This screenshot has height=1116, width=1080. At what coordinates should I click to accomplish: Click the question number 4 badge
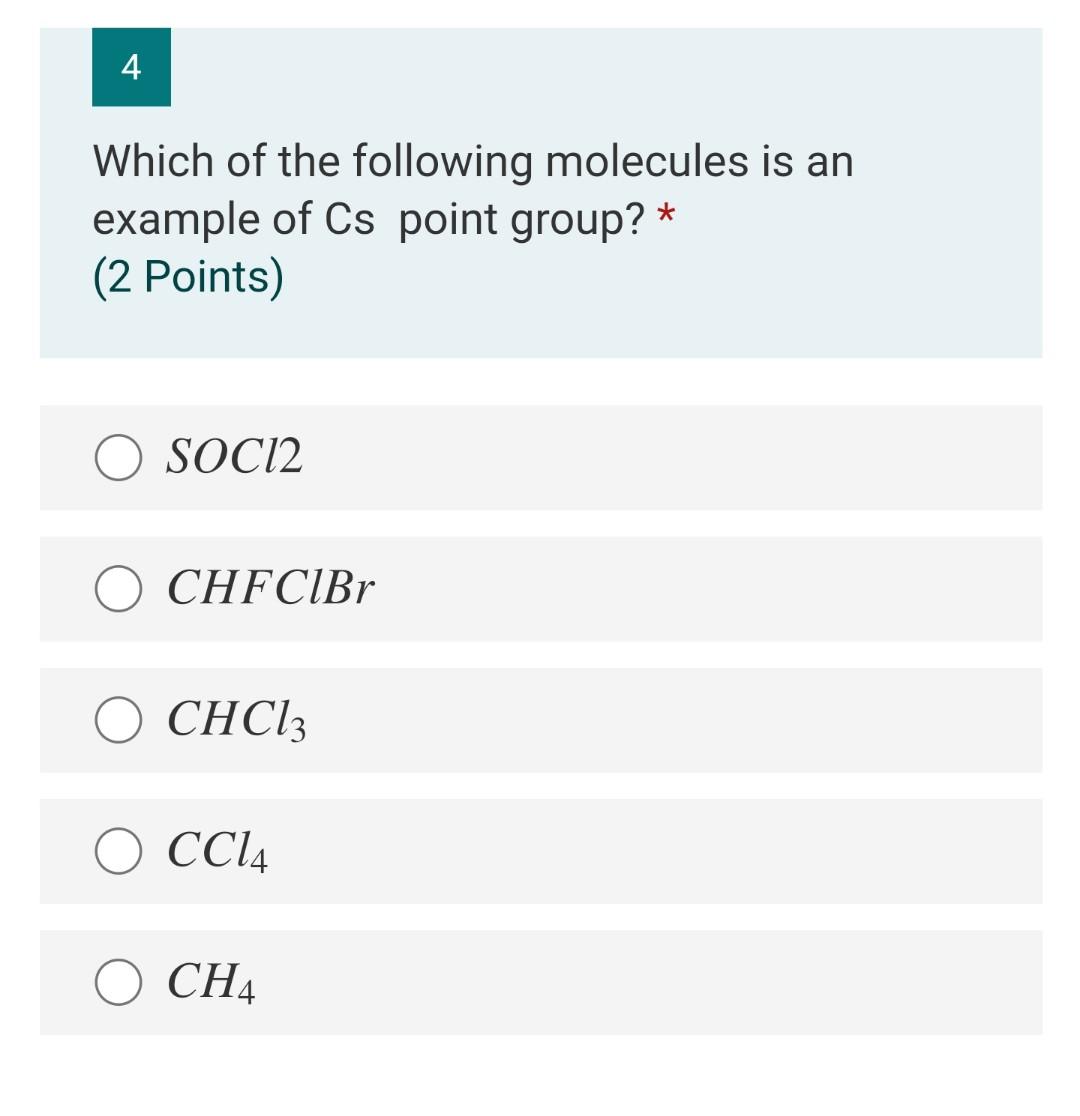click(x=130, y=69)
